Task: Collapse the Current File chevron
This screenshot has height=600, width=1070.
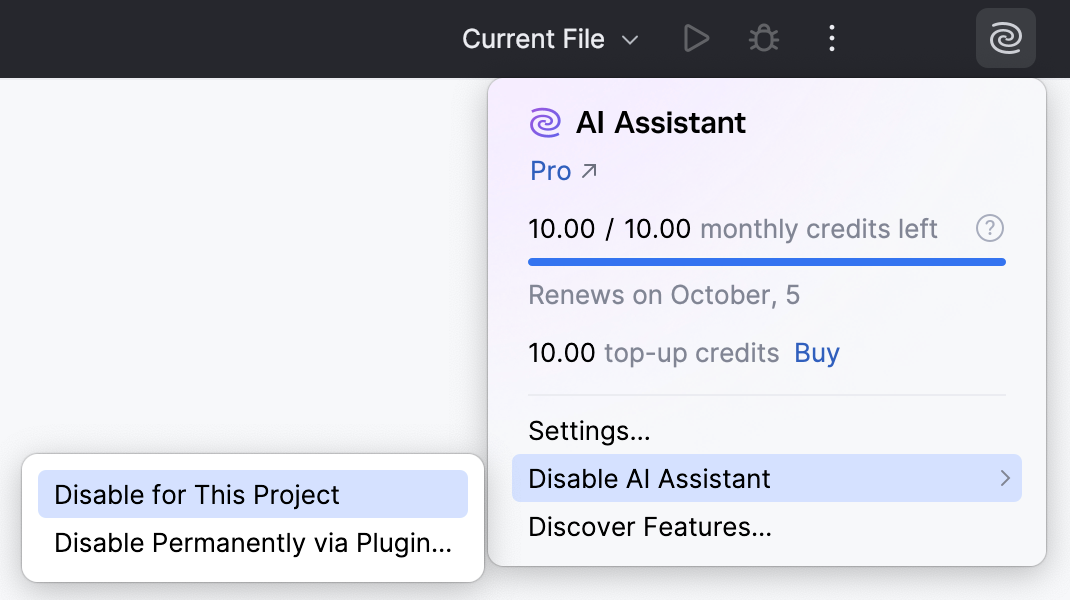Action: [x=631, y=40]
